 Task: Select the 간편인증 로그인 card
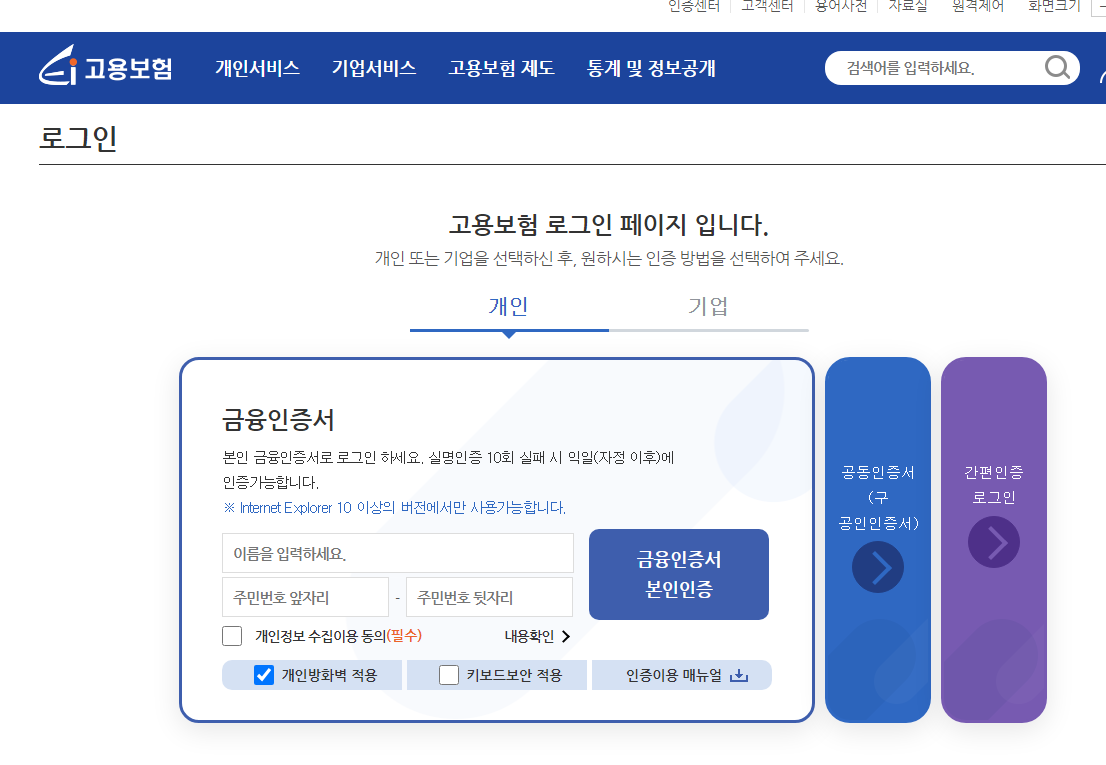coord(993,539)
